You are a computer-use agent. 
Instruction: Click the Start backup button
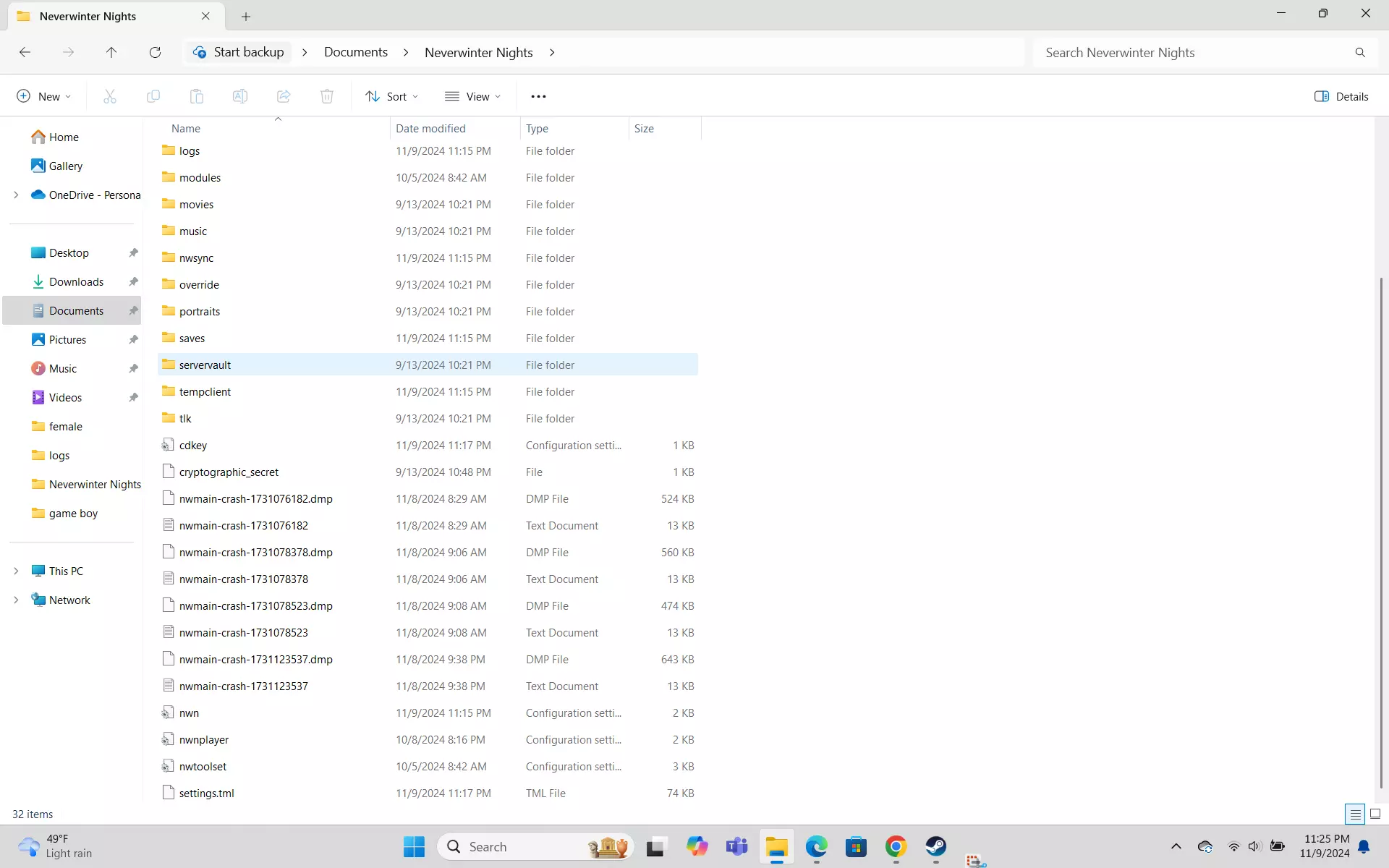coord(239,52)
